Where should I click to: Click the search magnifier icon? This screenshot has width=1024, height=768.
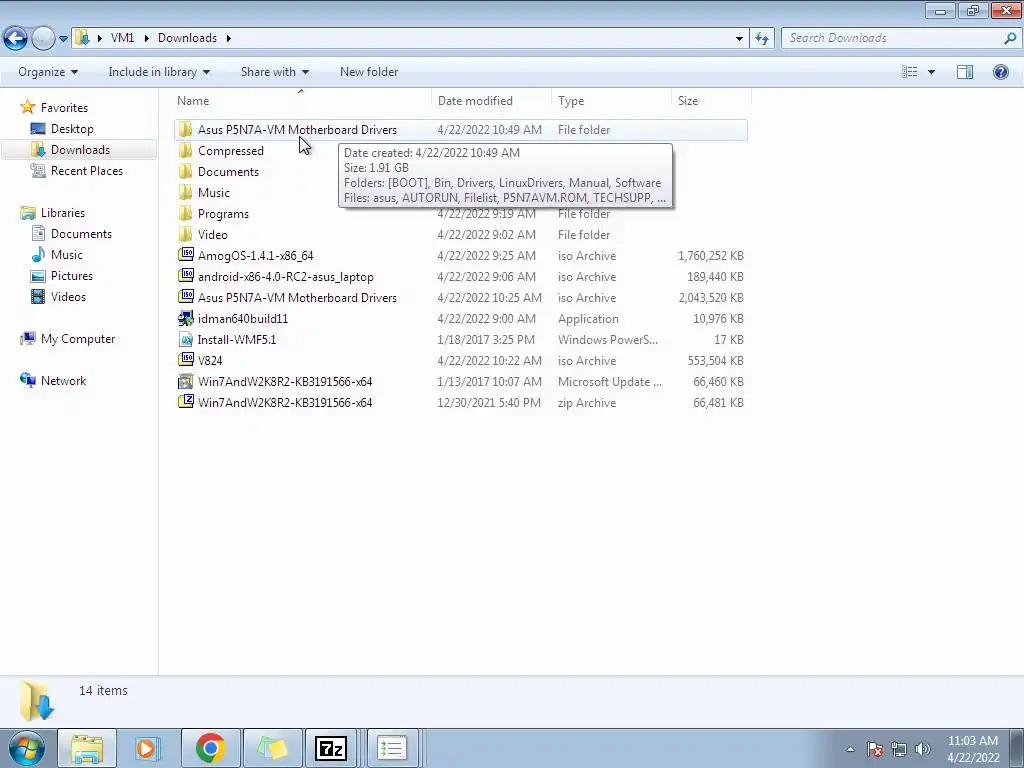1010,38
